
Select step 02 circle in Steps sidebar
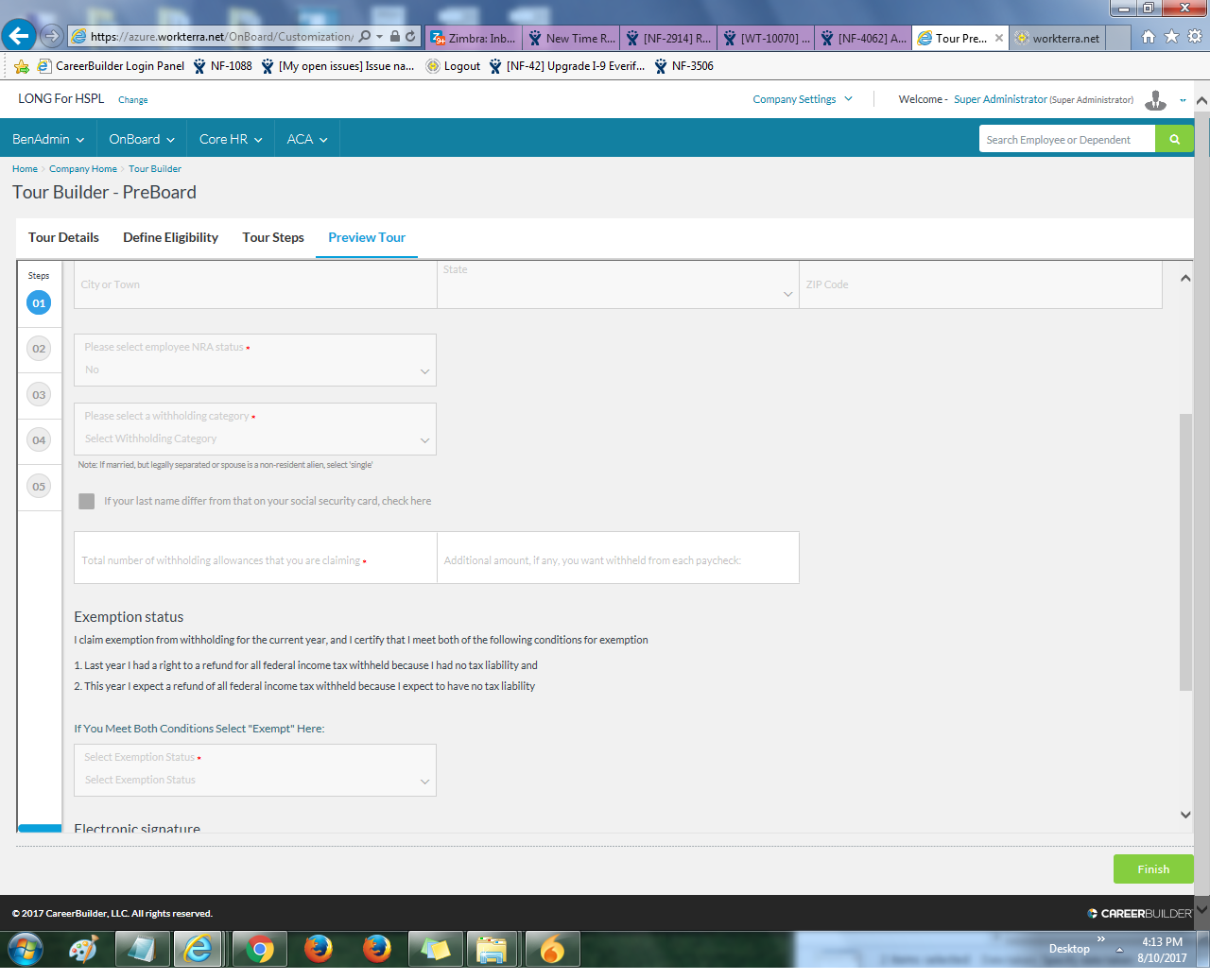click(39, 349)
